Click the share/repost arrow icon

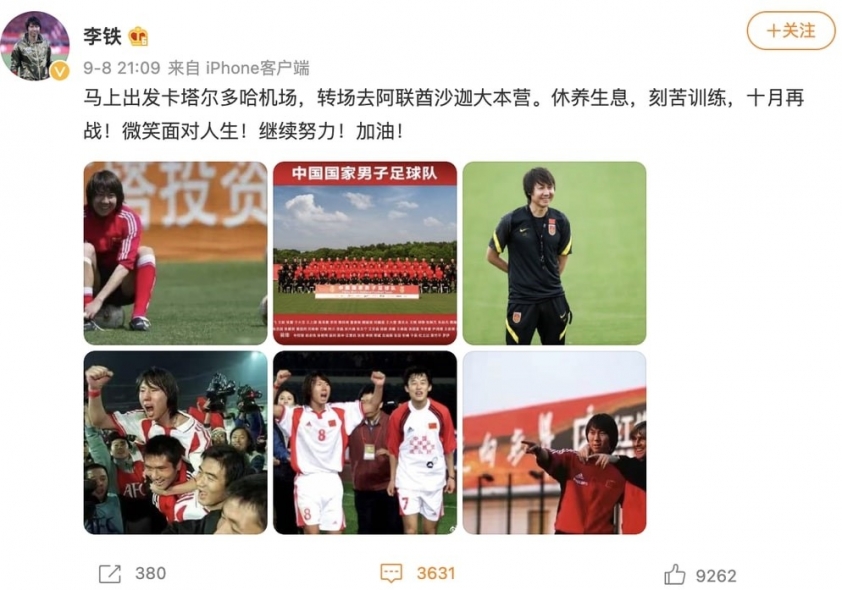click(x=110, y=573)
